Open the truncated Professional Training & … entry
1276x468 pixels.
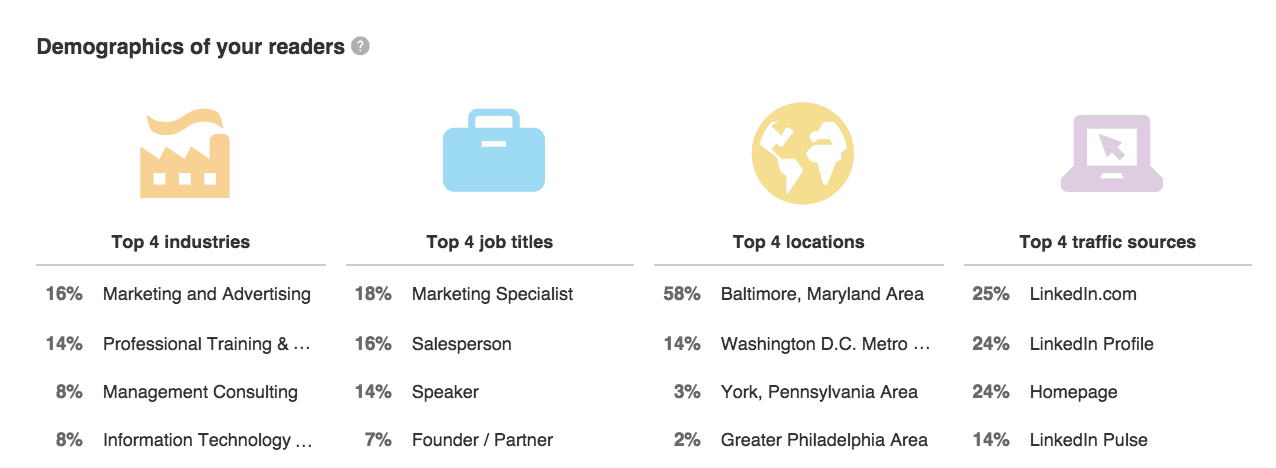[207, 344]
